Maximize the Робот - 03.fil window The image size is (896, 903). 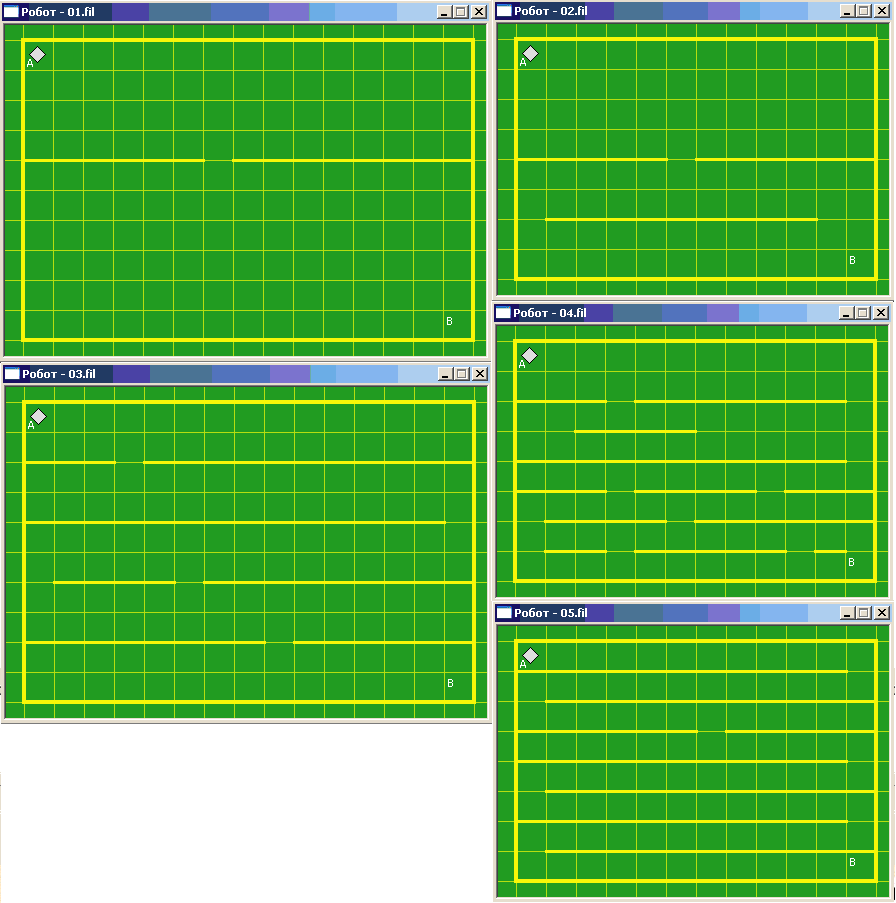point(462,374)
